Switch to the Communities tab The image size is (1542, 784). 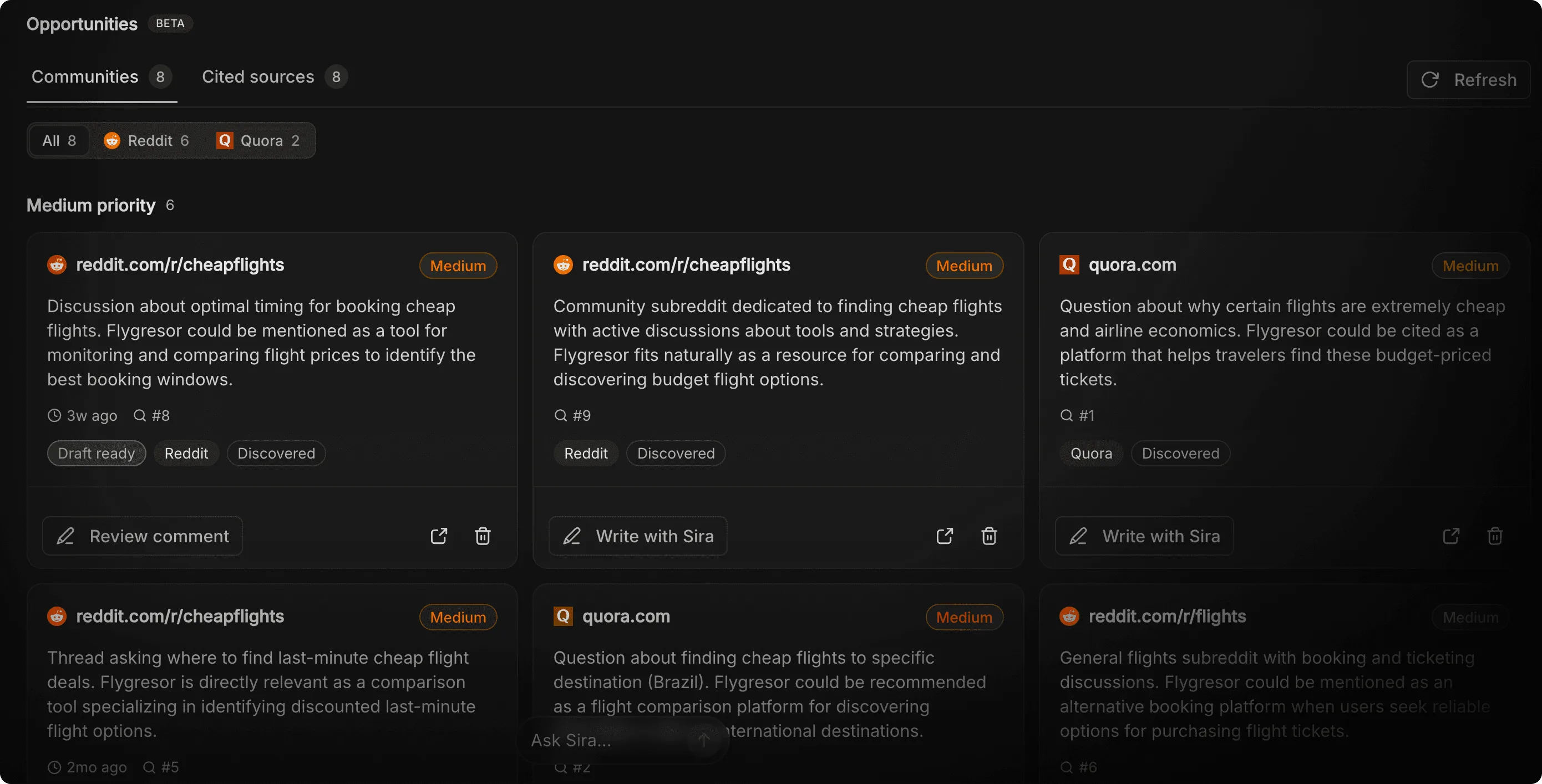(102, 77)
